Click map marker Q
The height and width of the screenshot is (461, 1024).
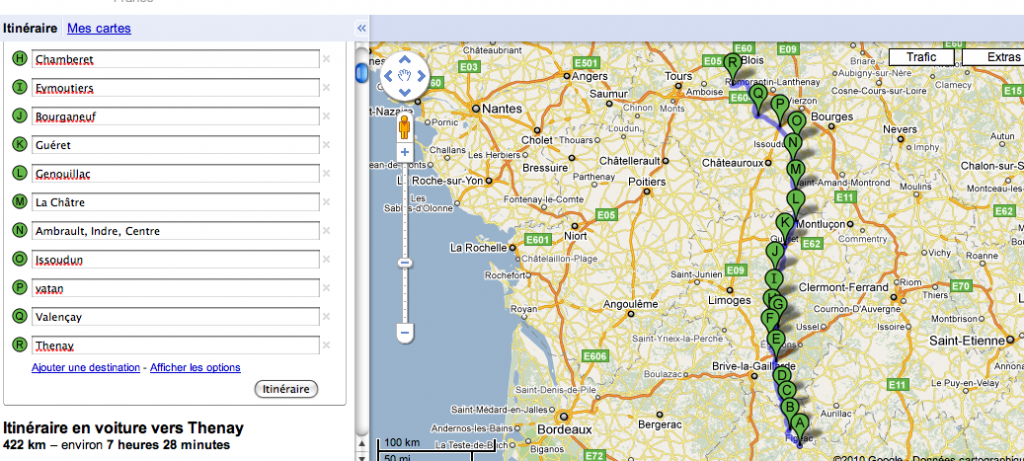(758, 97)
